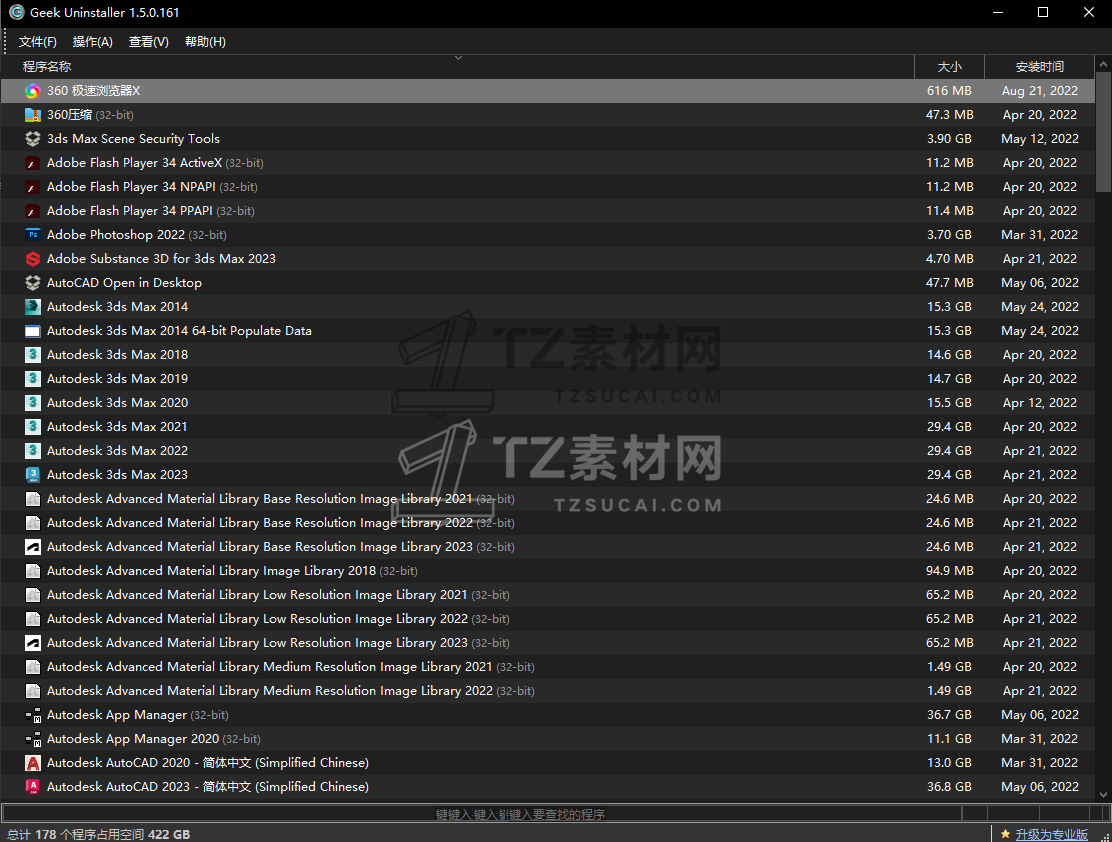Select the Low Resolution Image Library 2021 row
The width and height of the screenshot is (1112, 842).
[x=547, y=595]
